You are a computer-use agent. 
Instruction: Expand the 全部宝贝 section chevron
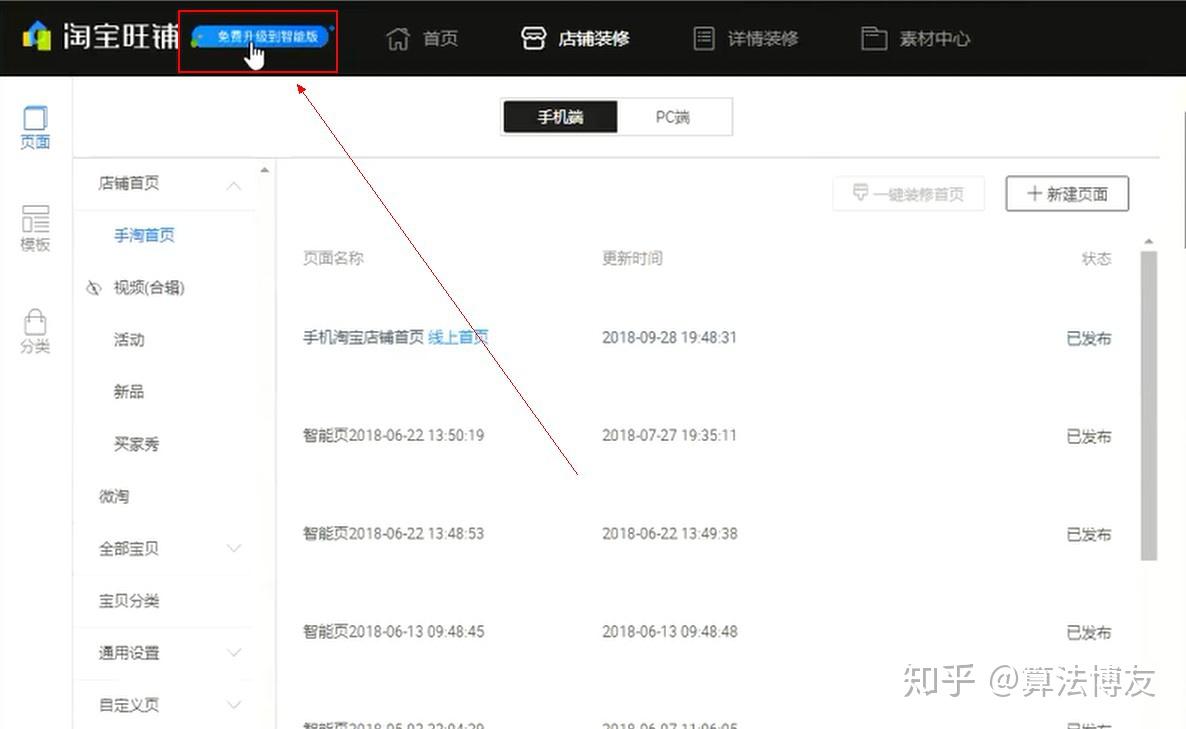234,548
